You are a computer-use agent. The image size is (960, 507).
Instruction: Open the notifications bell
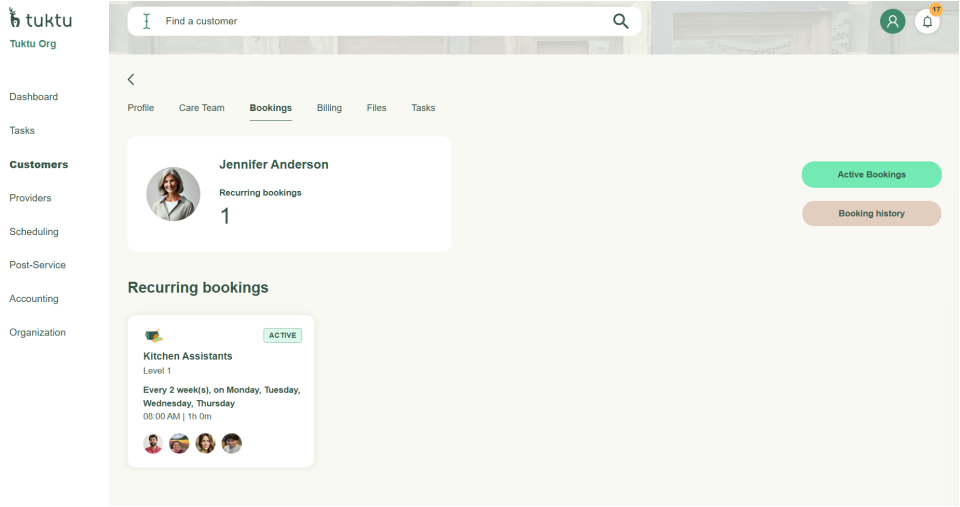pos(927,21)
